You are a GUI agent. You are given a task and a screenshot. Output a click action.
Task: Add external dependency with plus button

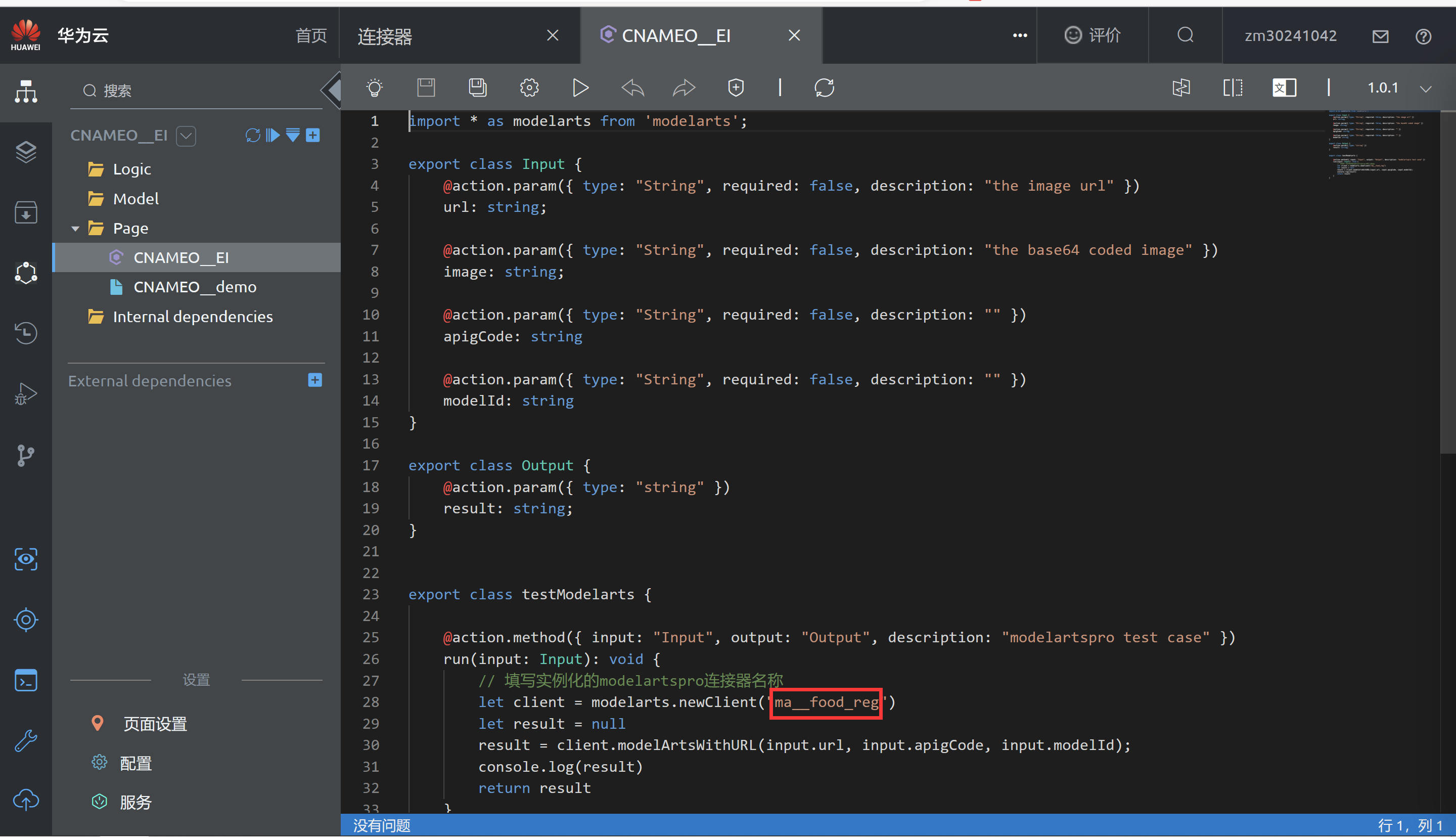(x=315, y=380)
